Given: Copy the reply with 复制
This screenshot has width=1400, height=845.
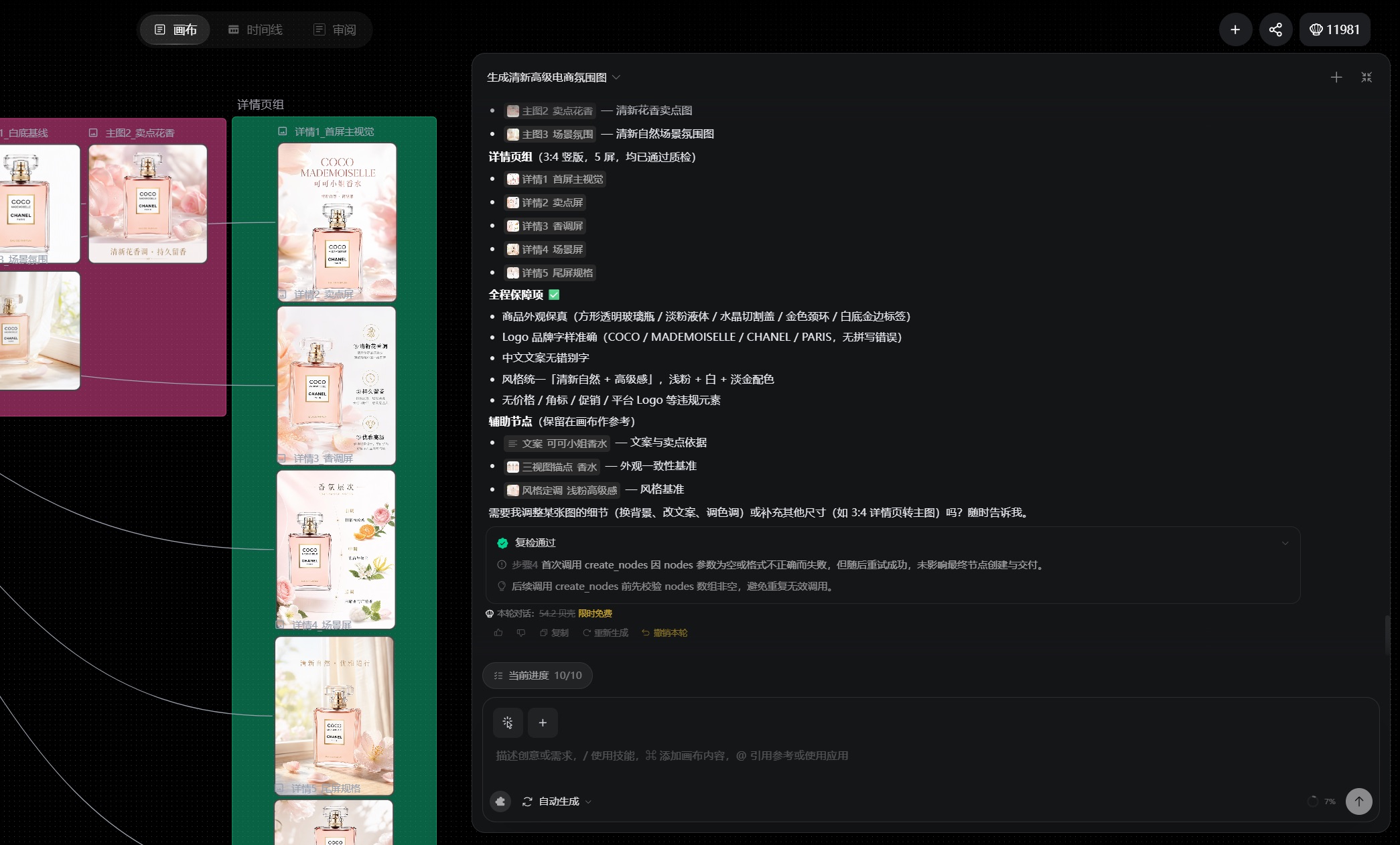Looking at the screenshot, I should [554, 633].
